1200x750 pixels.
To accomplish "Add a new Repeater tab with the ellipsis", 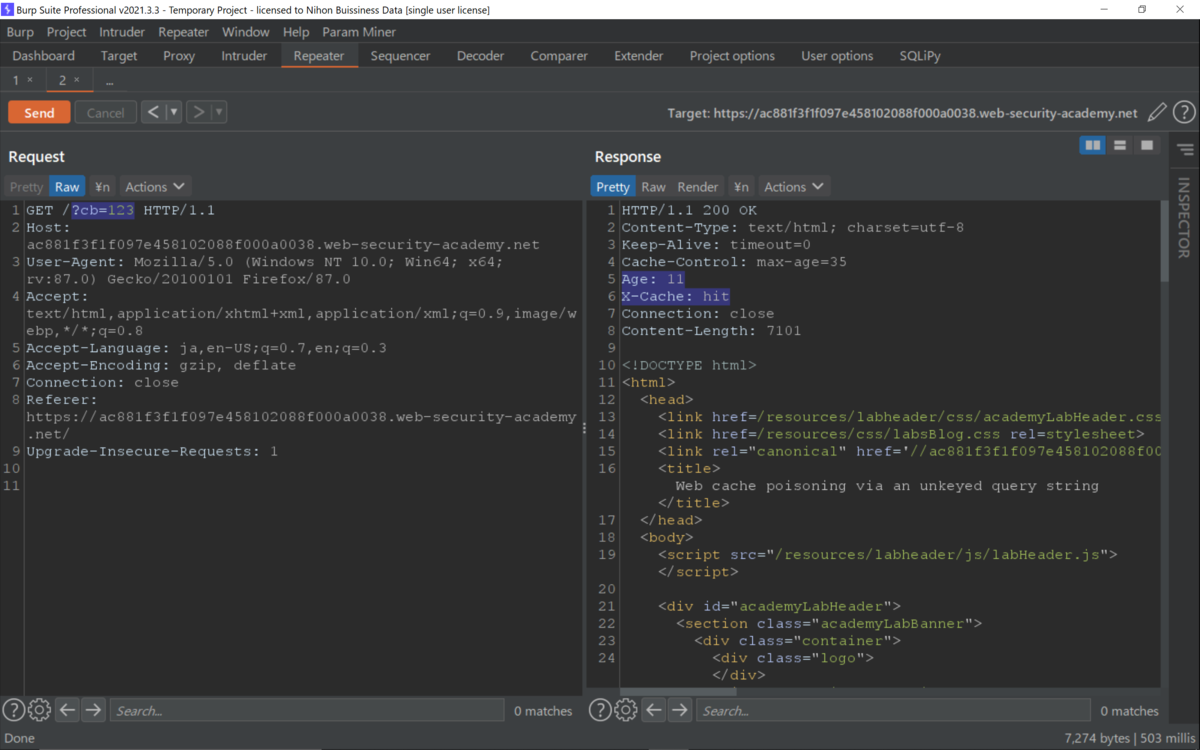I will [x=109, y=81].
